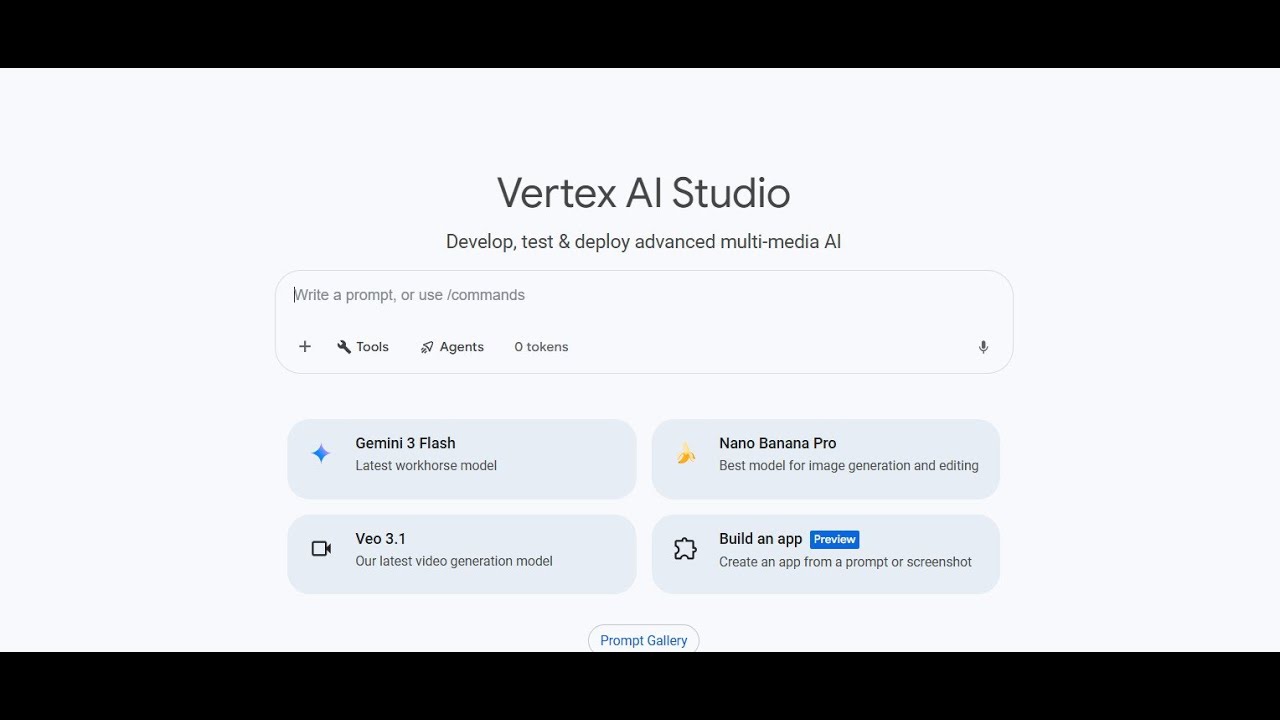This screenshot has width=1280, height=720.
Task: Open the Tools menu
Action: click(x=363, y=347)
